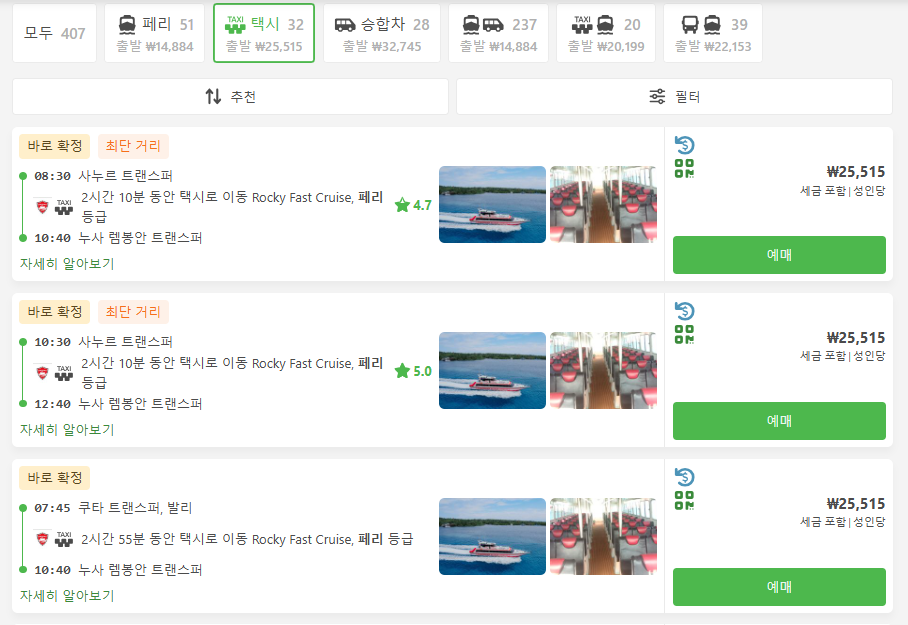View the boat photo in first result
The width and height of the screenshot is (908, 625).
[492, 204]
